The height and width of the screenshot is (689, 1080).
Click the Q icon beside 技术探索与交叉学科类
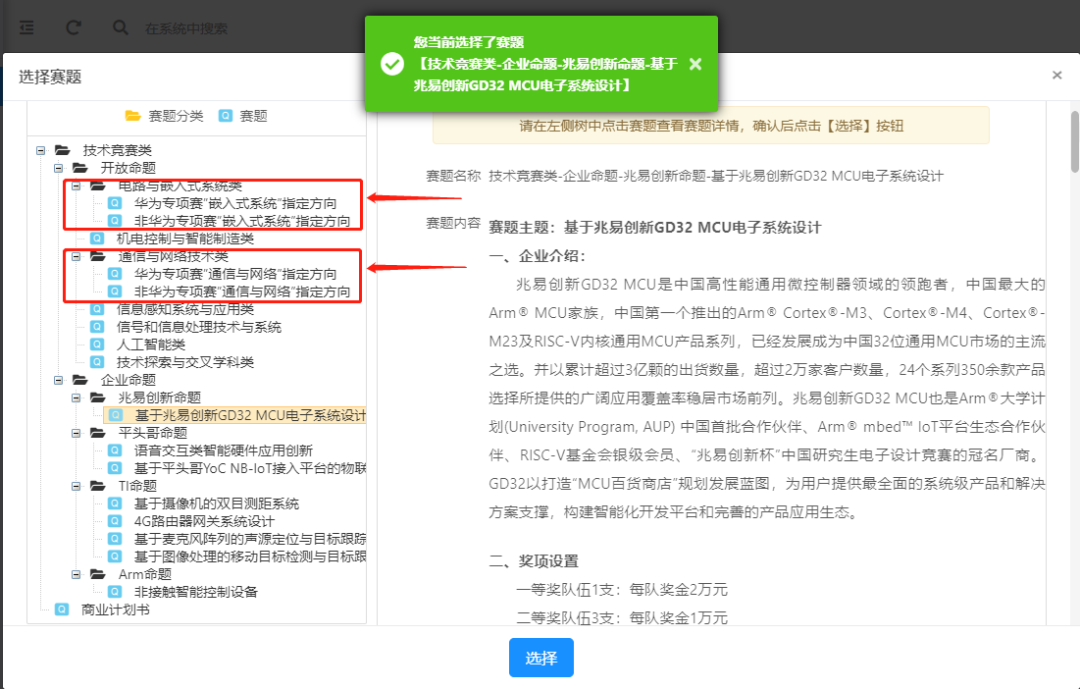pyautogui.click(x=97, y=362)
